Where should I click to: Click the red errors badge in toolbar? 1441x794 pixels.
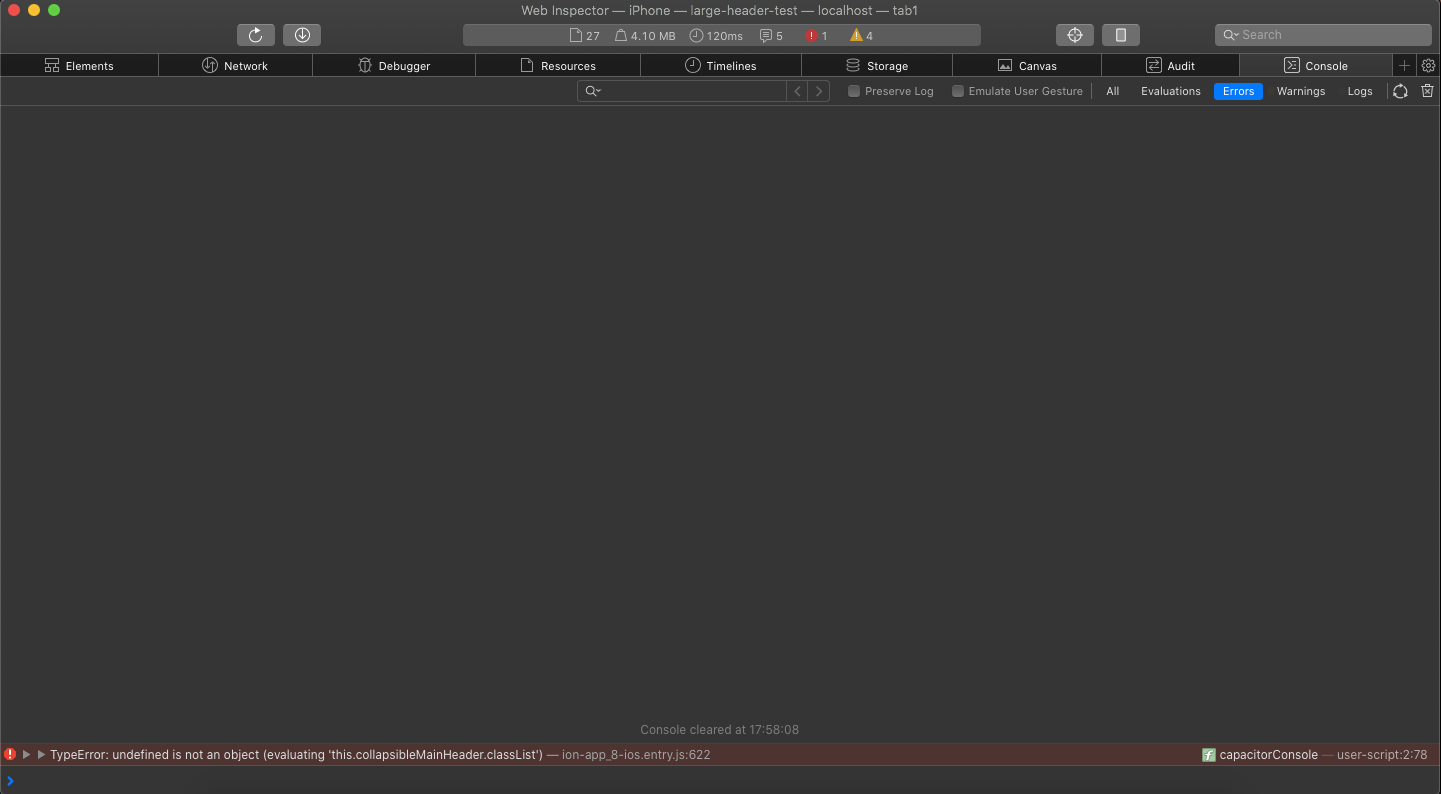816,35
